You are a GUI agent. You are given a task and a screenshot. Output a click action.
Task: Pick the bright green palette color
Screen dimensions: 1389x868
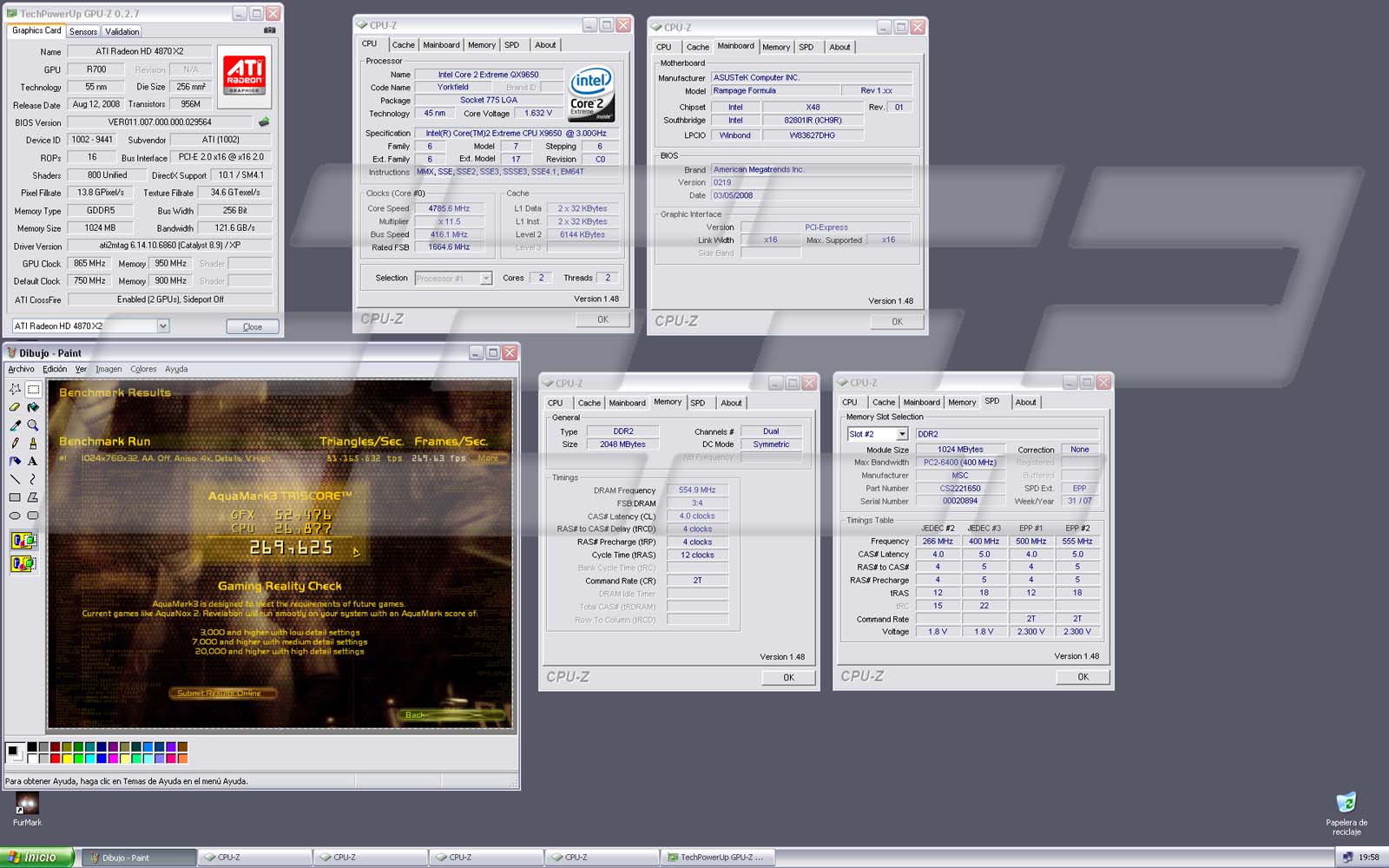pos(78,758)
